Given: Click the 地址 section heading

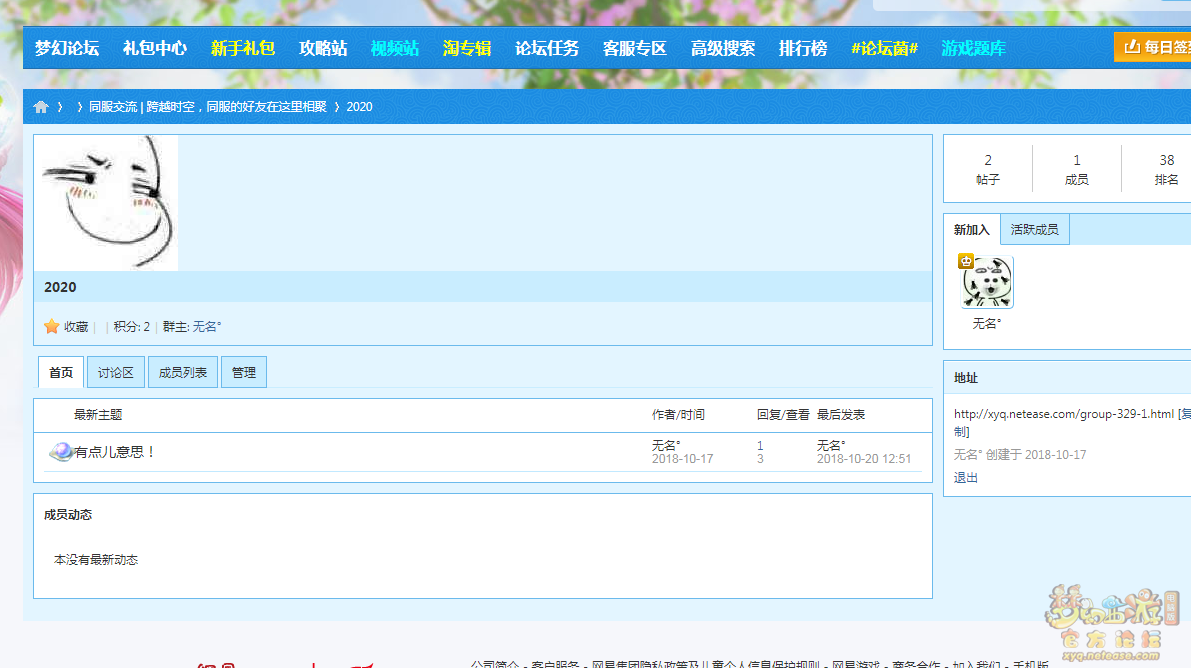Looking at the screenshot, I should pyautogui.click(x=966, y=378).
